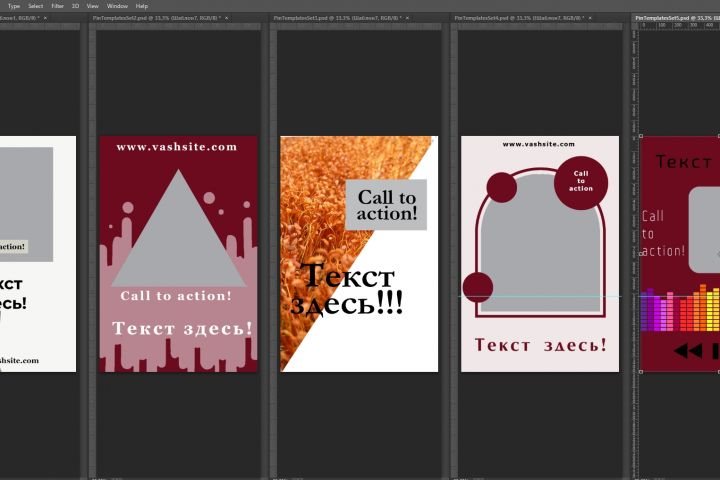Open the 3D menu
Image resolution: width=720 pixels, height=480 pixels.
75,6
